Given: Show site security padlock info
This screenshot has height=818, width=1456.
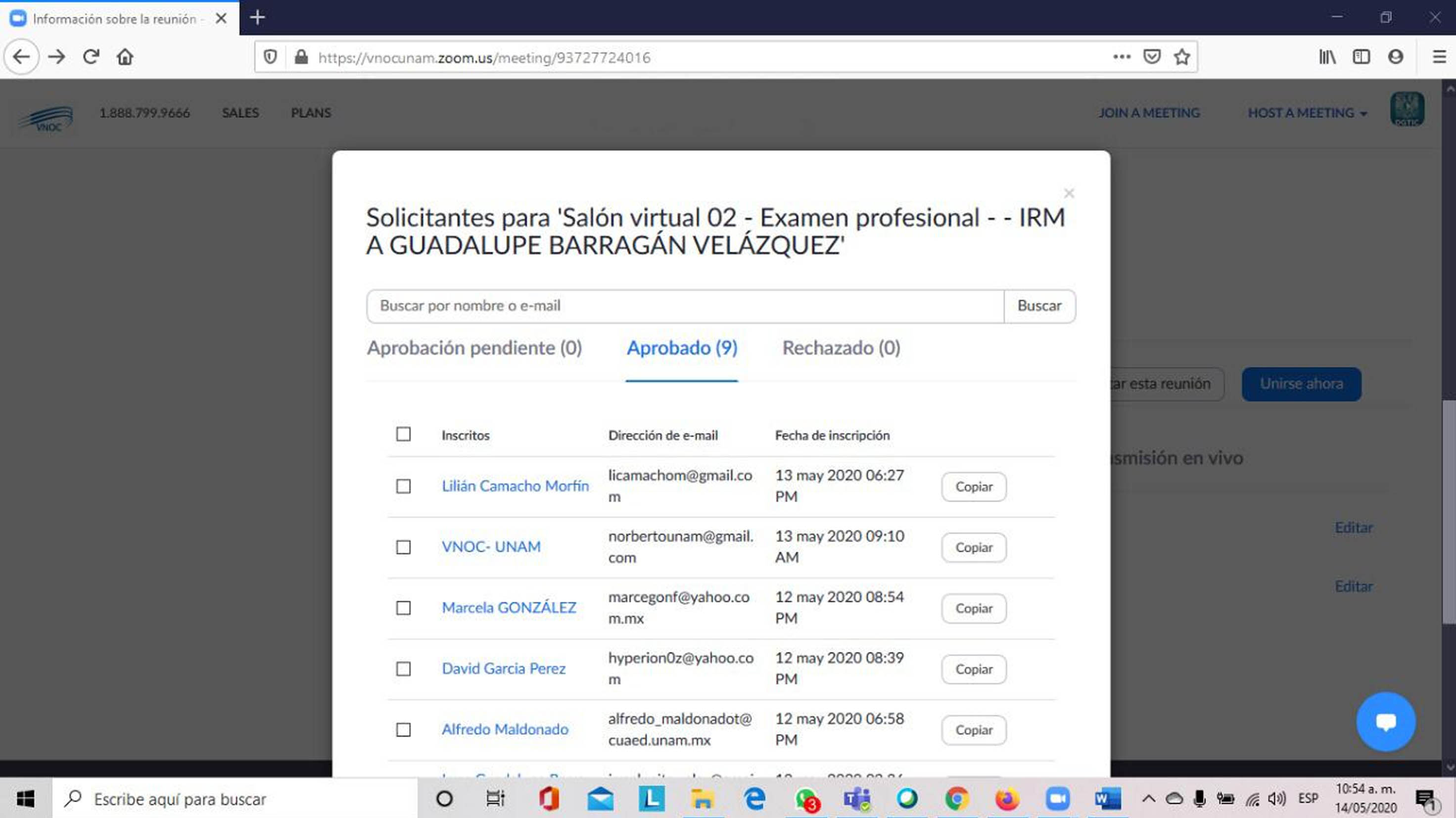Looking at the screenshot, I should [x=301, y=57].
